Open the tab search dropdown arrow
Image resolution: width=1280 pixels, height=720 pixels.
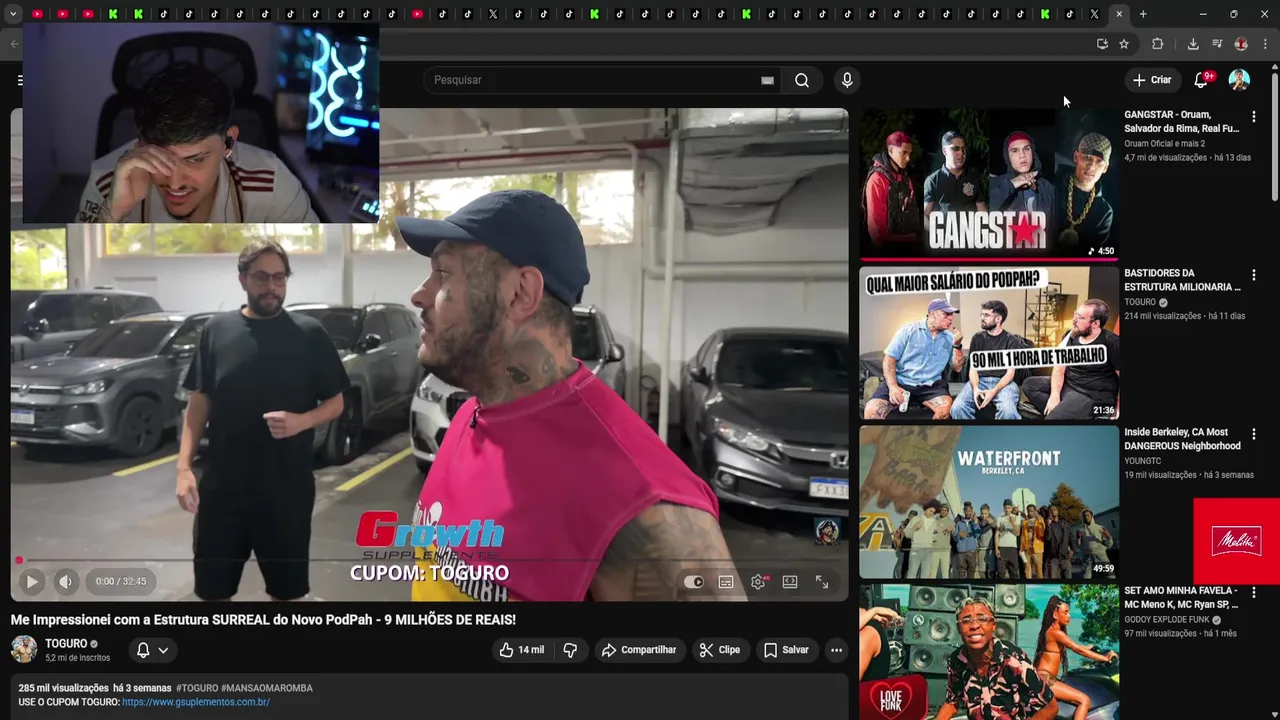pyautogui.click(x=12, y=14)
